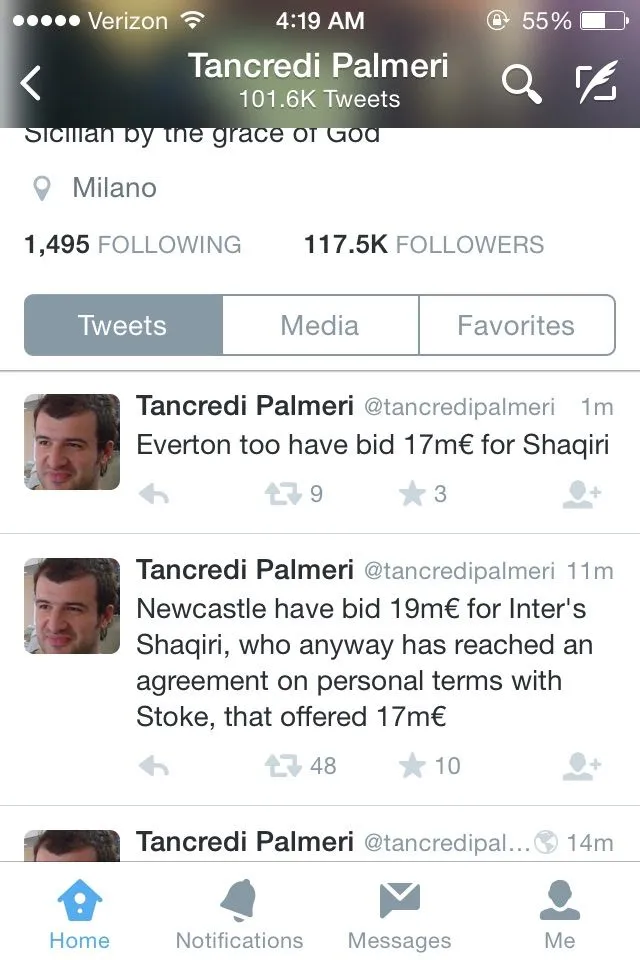
Task: Compose a new tweet with quill icon
Action: (596, 85)
